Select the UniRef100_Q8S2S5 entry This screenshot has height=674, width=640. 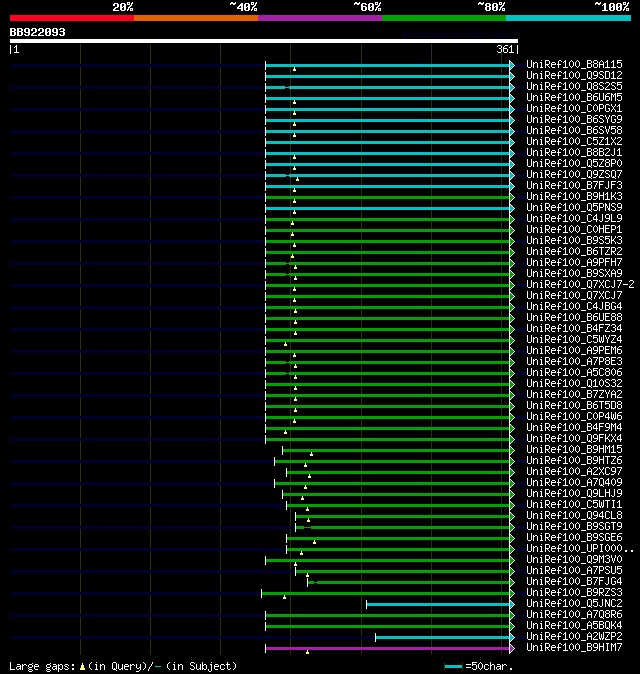pos(574,86)
